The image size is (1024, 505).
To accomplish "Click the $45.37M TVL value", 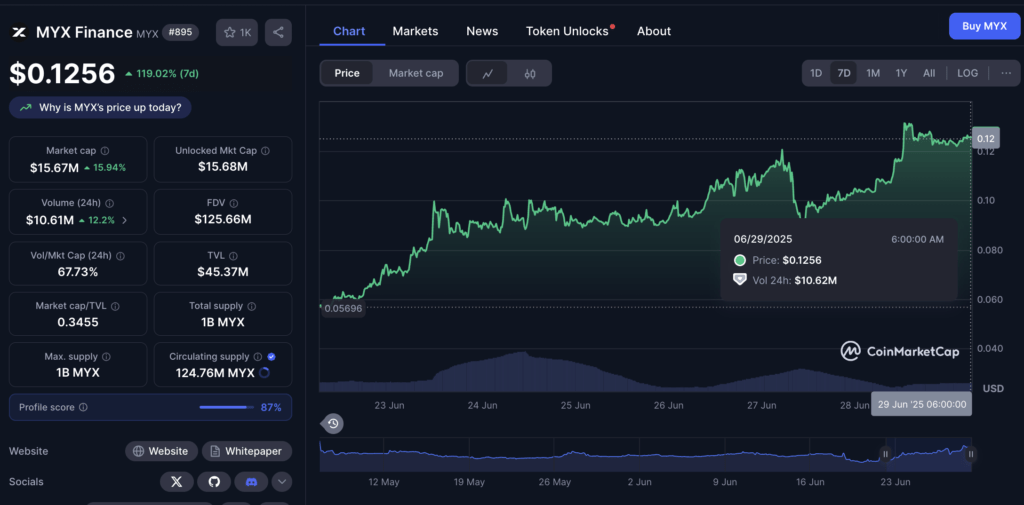I will 223,272.
